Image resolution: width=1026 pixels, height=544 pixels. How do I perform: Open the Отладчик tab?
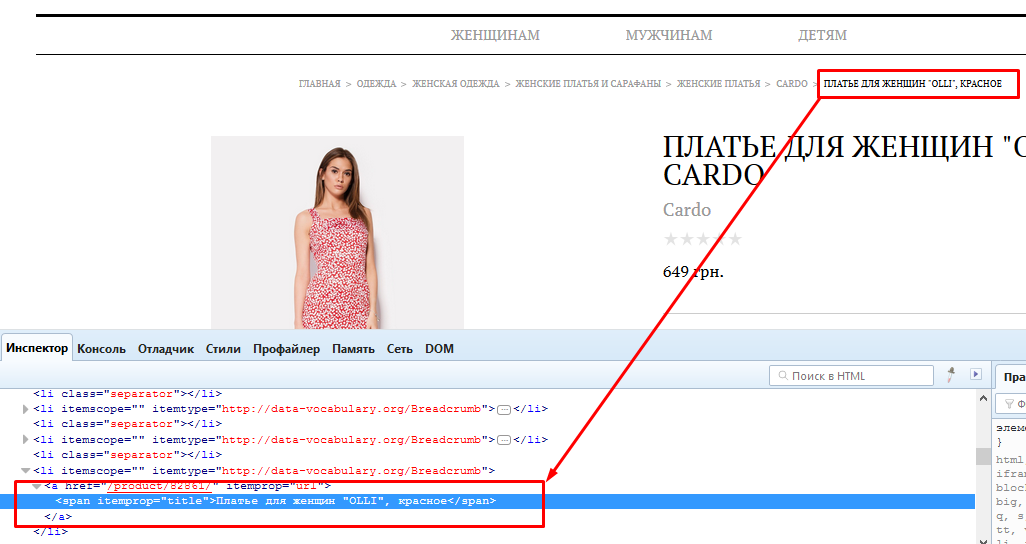click(166, 349)
